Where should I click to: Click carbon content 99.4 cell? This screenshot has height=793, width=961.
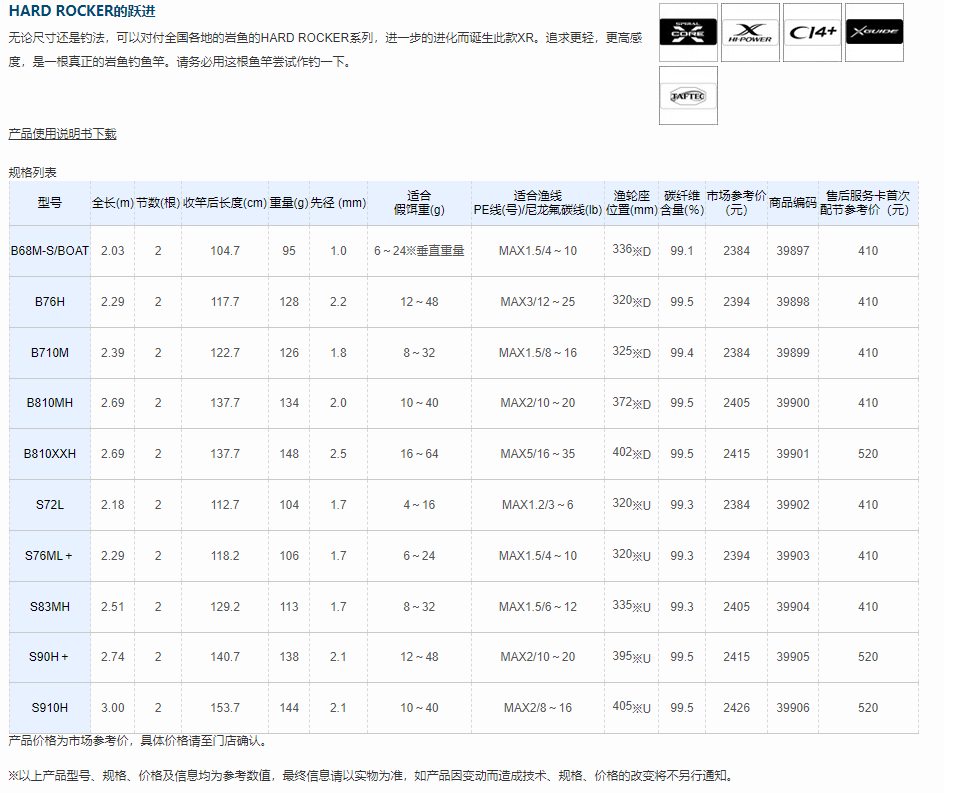point(682,352)
